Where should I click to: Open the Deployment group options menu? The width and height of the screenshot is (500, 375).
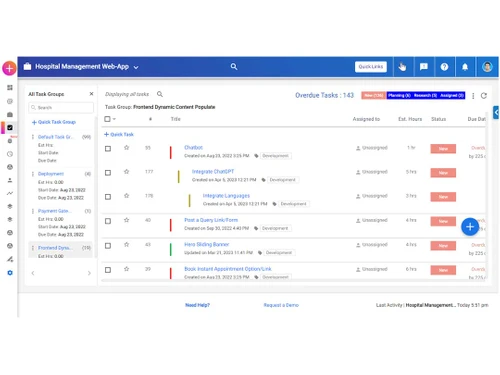(33, 174)
